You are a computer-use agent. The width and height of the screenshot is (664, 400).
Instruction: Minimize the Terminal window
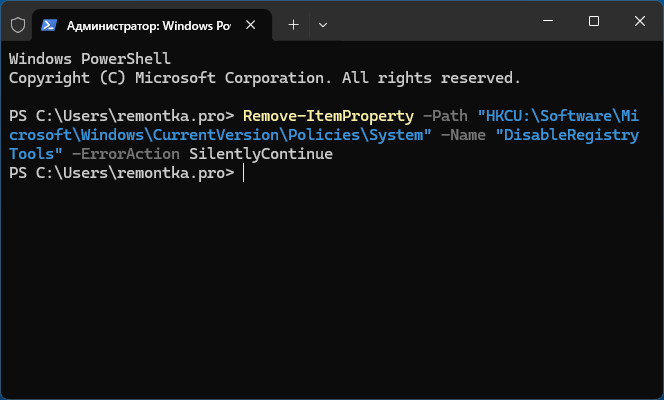(x=548, y=21)
